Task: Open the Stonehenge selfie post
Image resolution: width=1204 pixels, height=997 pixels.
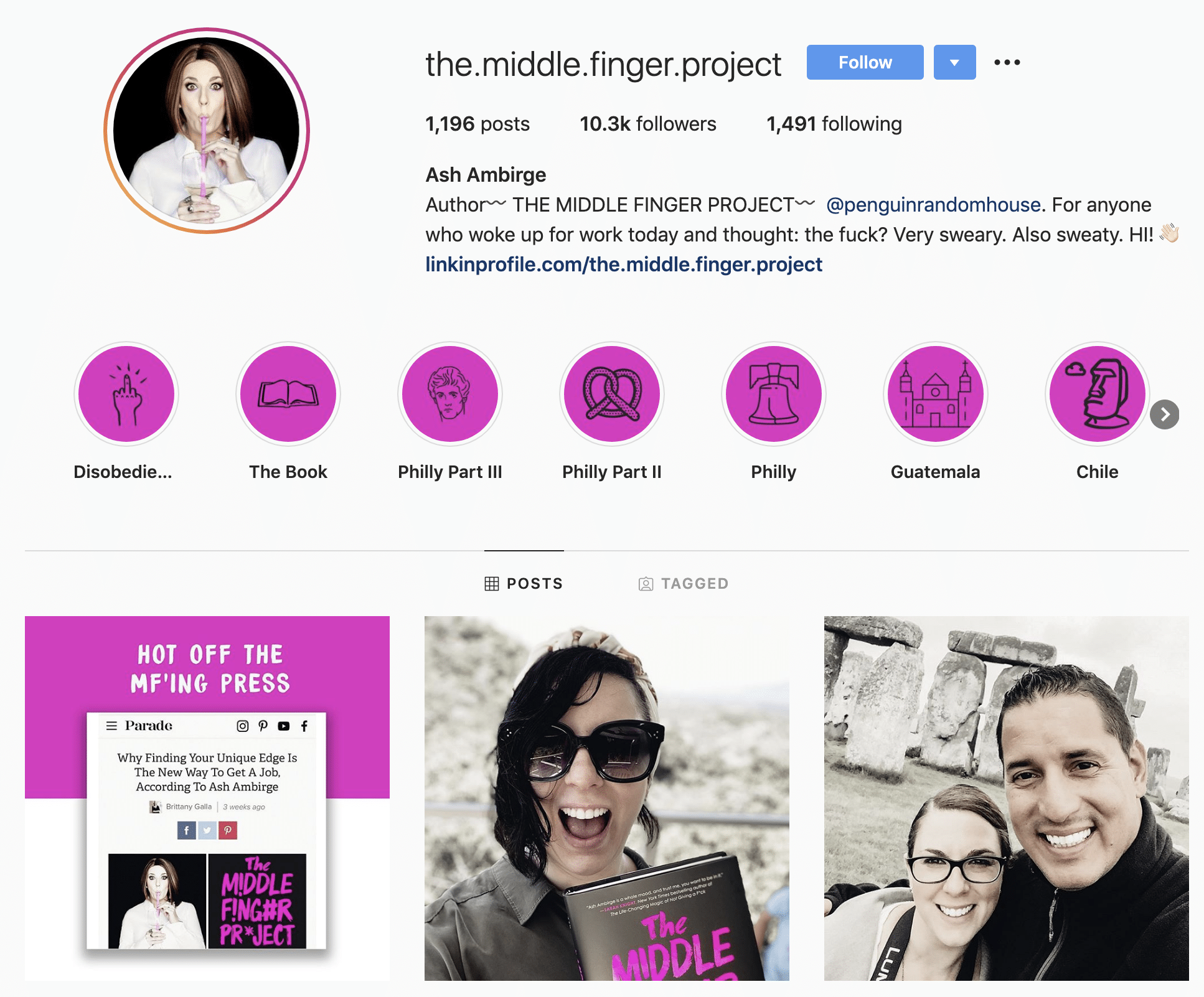Action: click(1007, 798)
